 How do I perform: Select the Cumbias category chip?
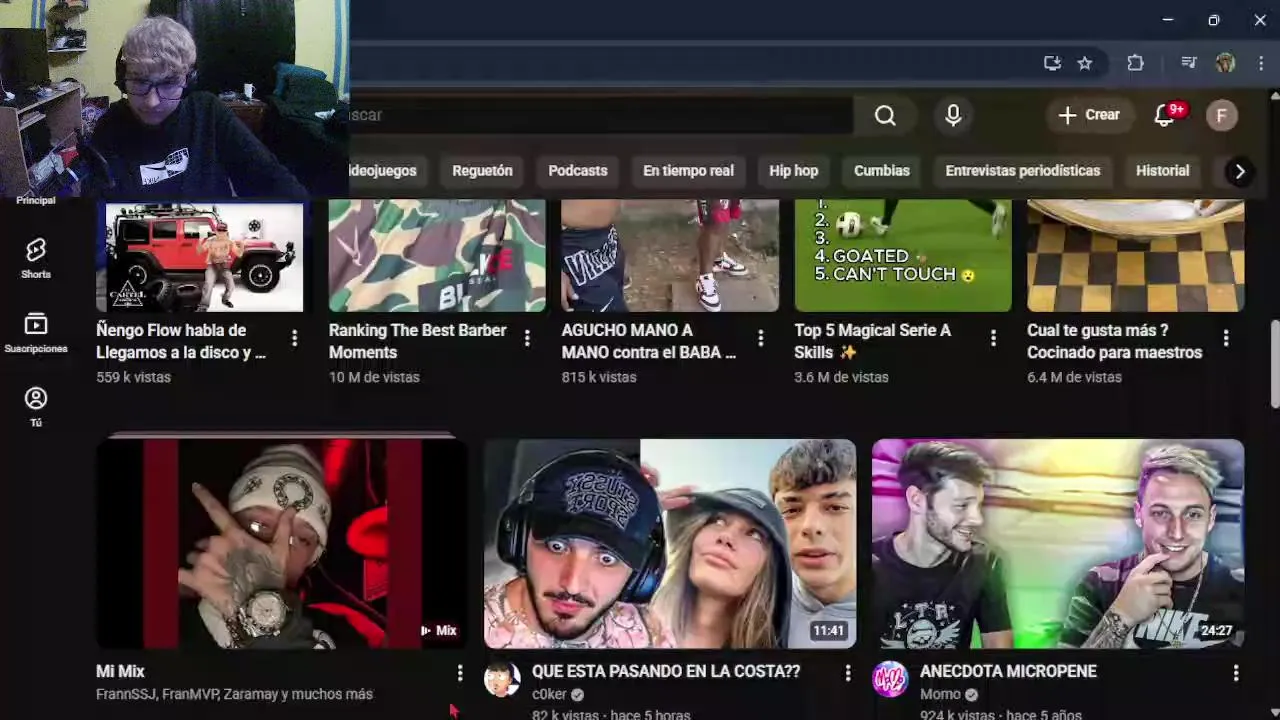pyautogui.click(x=882, y=171)
